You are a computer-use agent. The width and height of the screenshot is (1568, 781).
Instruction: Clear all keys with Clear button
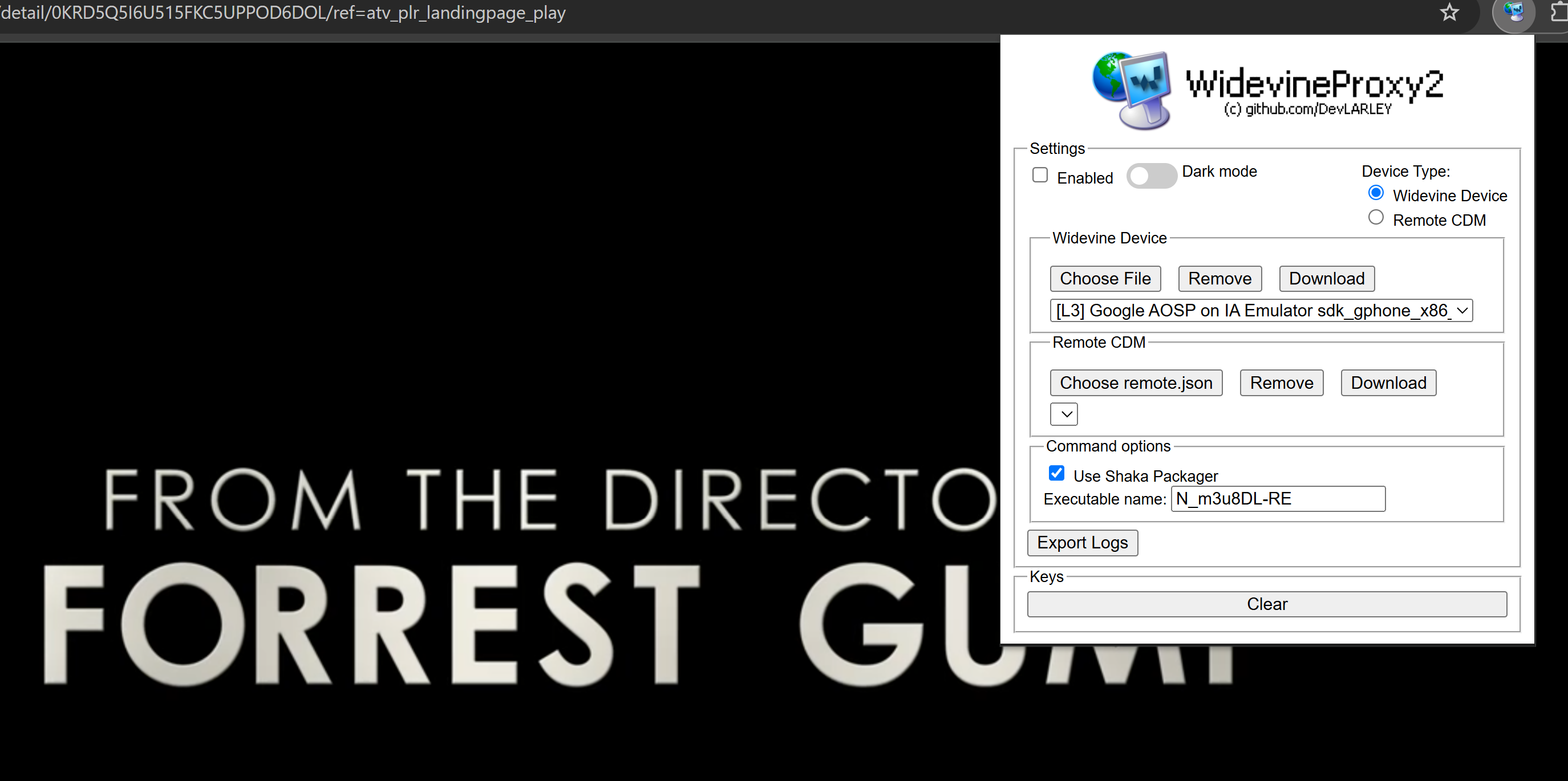click(x=1266, y=604)
